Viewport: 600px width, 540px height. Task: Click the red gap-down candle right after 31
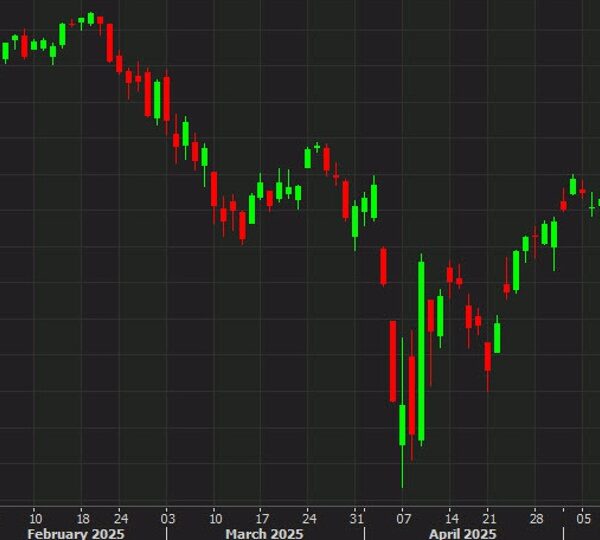tap(383, 266)
